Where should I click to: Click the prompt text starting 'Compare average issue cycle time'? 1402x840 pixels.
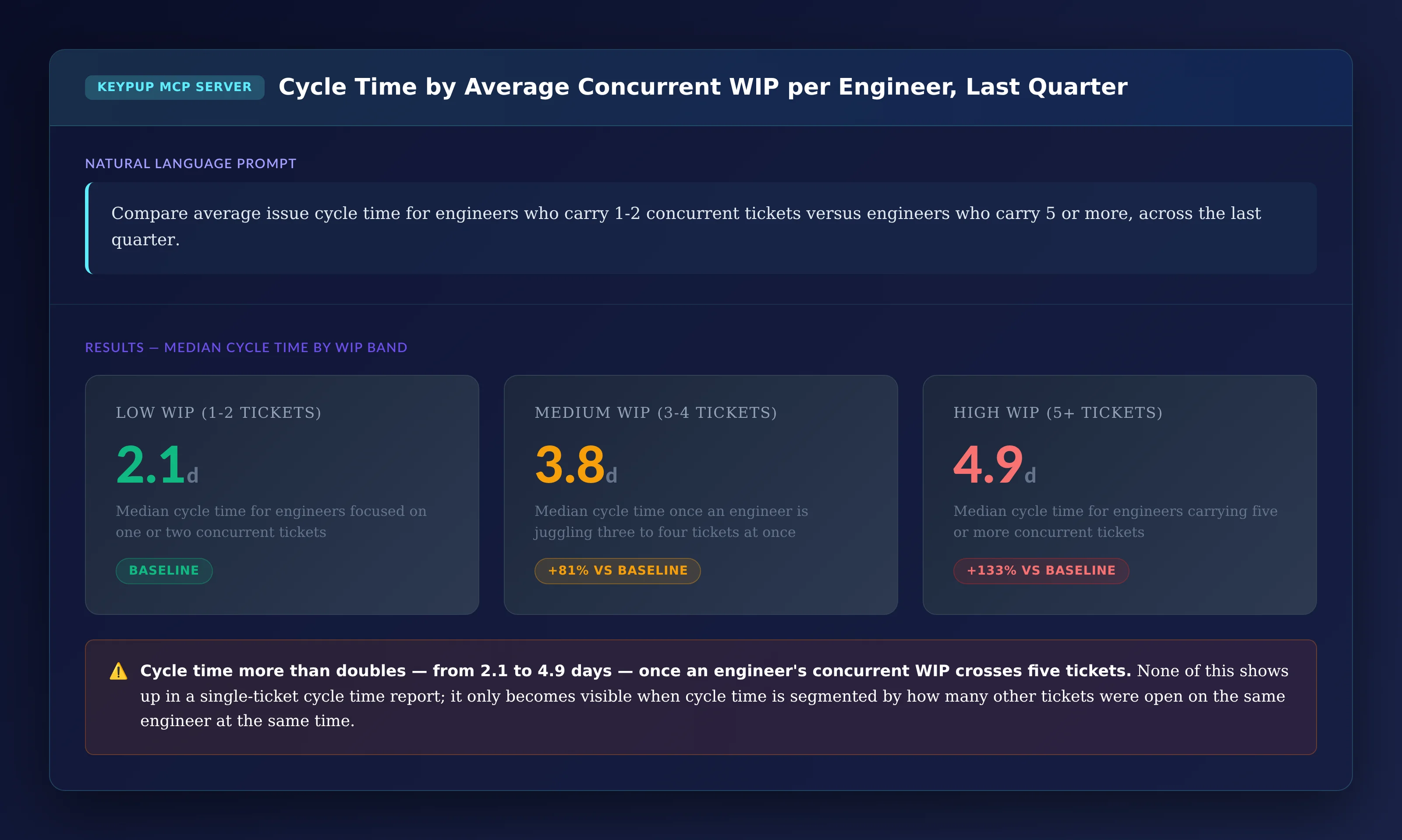(x=686, y=226)
